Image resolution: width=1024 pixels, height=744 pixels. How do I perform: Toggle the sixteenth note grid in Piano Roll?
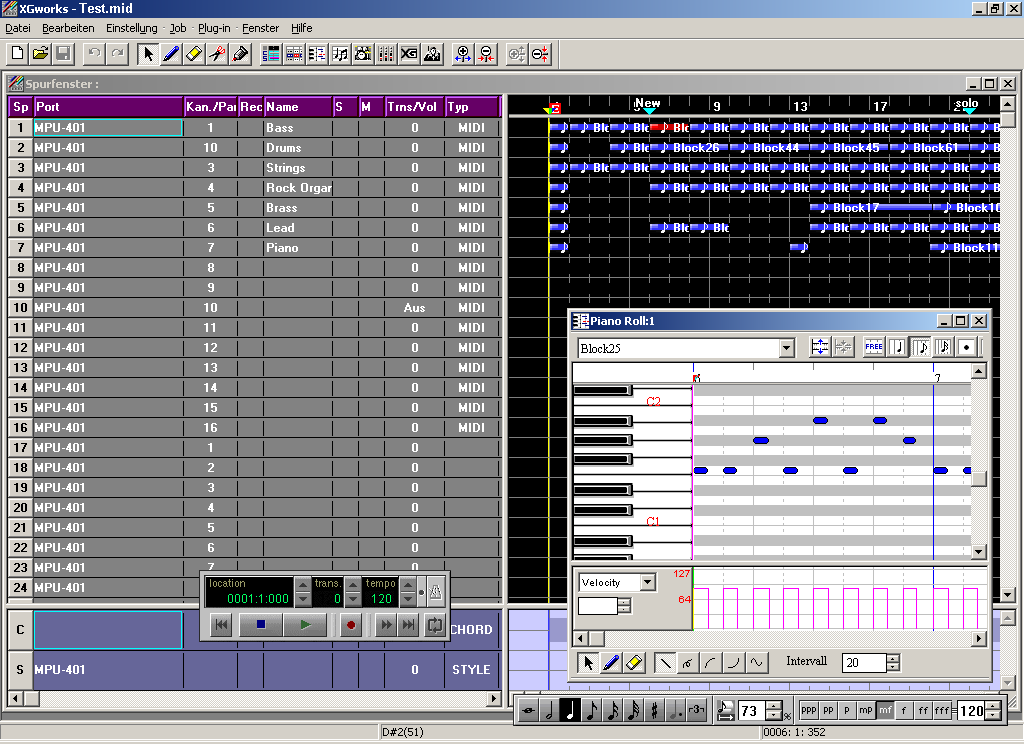click(944, 348)
